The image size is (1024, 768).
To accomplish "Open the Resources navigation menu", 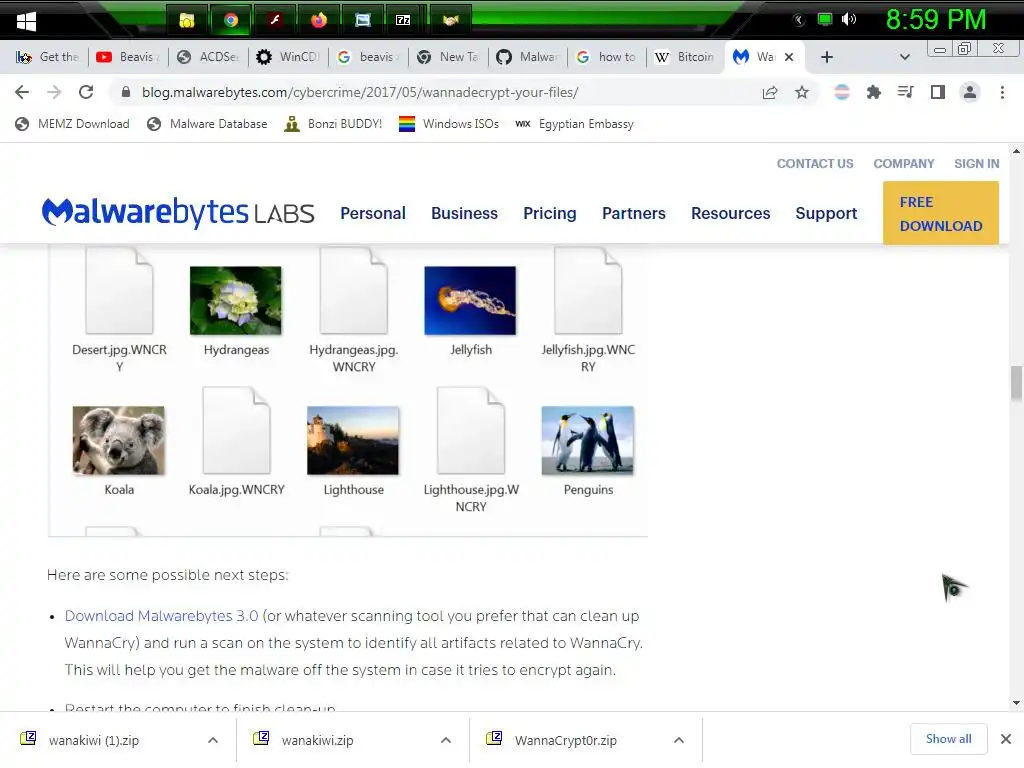I will click(x=731, y=213).
